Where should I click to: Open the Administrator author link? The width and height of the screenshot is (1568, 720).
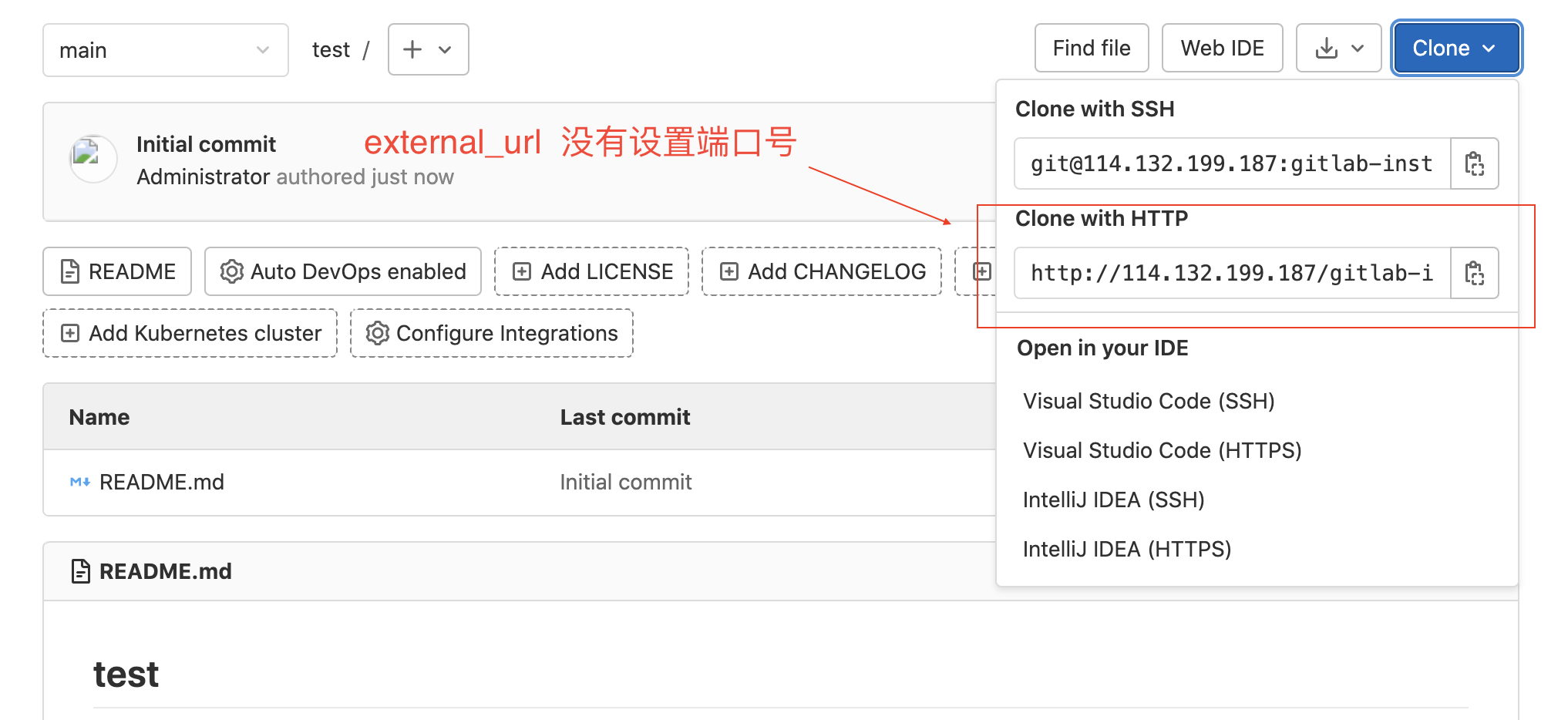[x=203, y=177]
